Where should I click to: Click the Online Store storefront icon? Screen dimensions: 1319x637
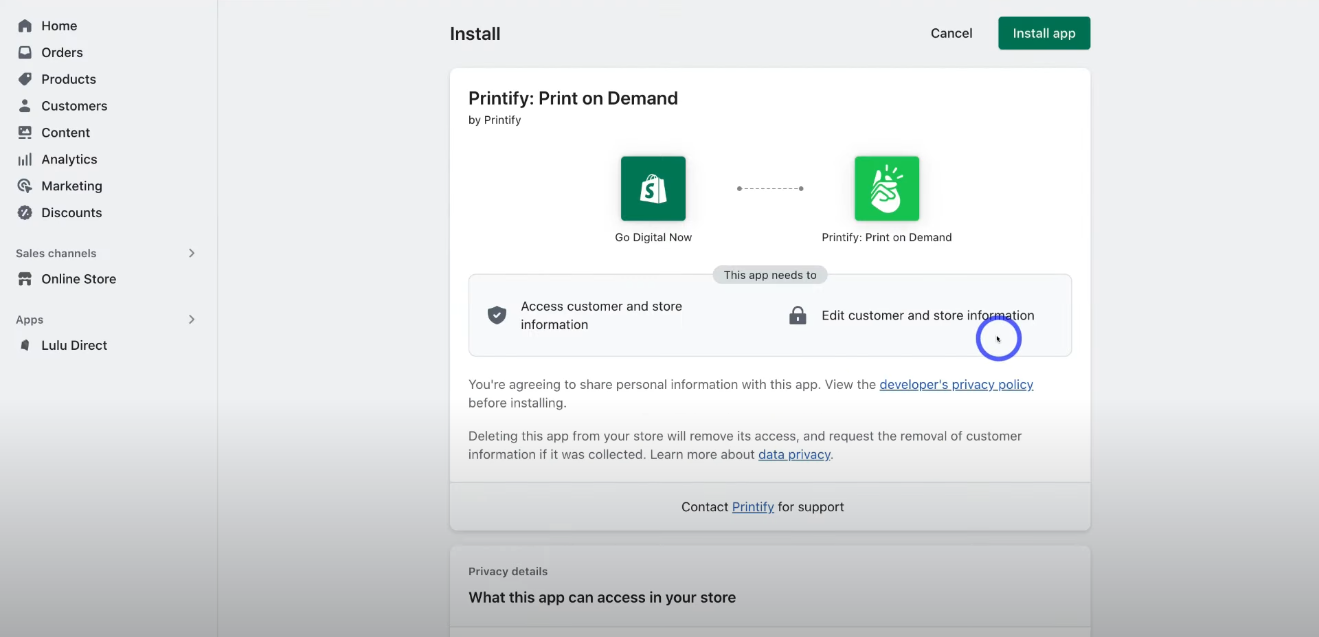[x=25, y=279]
